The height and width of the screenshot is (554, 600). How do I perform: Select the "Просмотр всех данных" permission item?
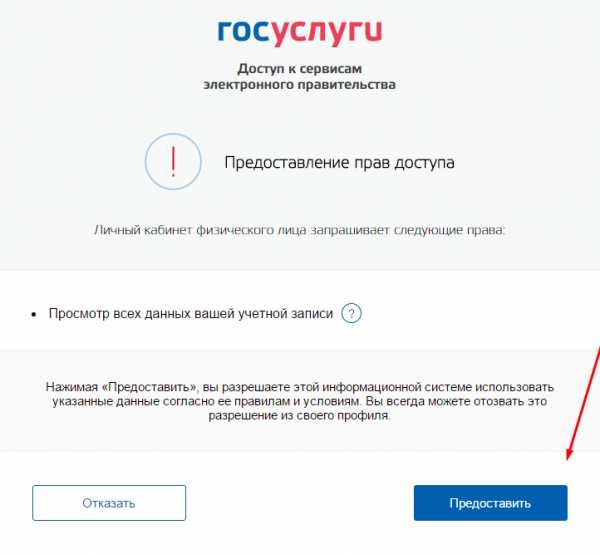pos(191,314)
